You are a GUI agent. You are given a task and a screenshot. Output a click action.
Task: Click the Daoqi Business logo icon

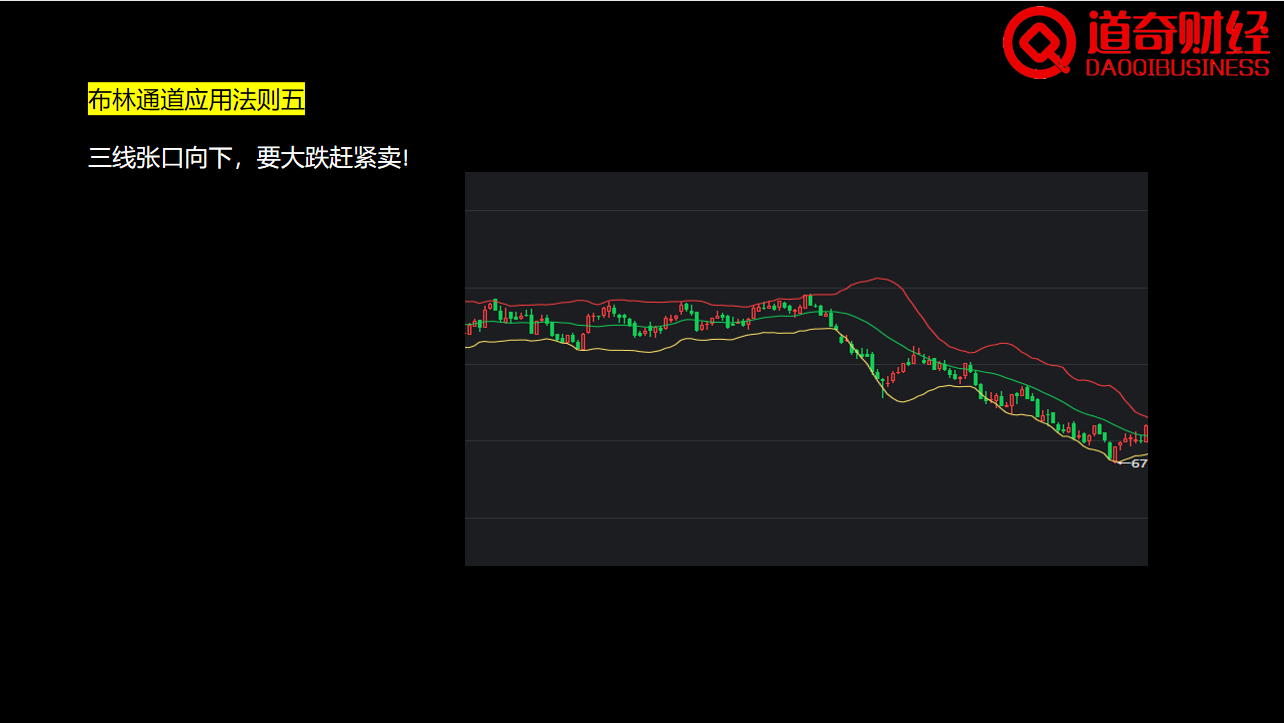[x=1040, y=42]
